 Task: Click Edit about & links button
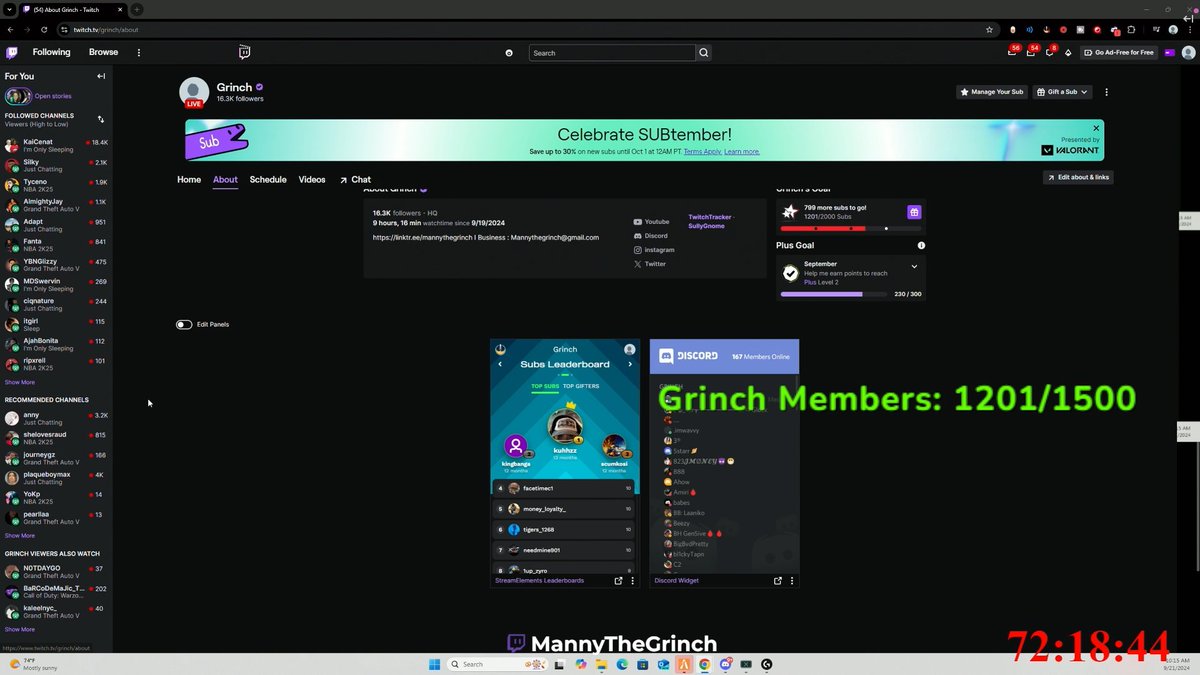point(1077,177)
